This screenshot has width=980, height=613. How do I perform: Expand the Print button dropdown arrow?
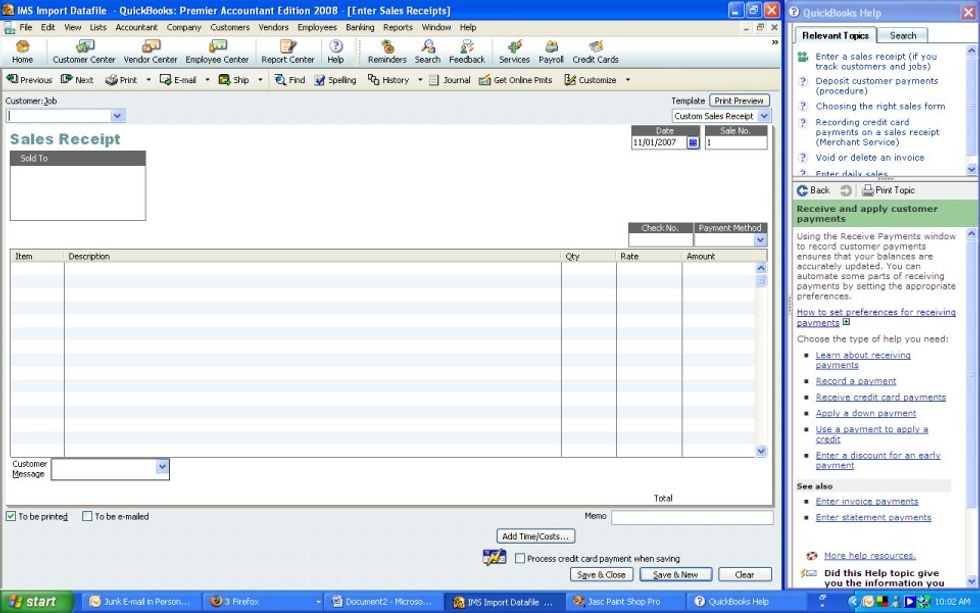(148, 80)
